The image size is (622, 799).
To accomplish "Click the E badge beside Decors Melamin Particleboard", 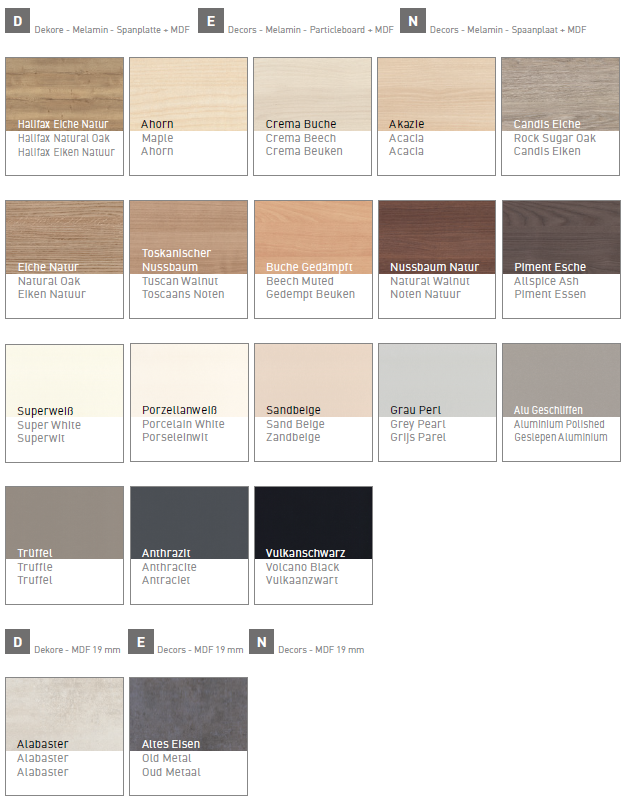I will coord(211,21).
